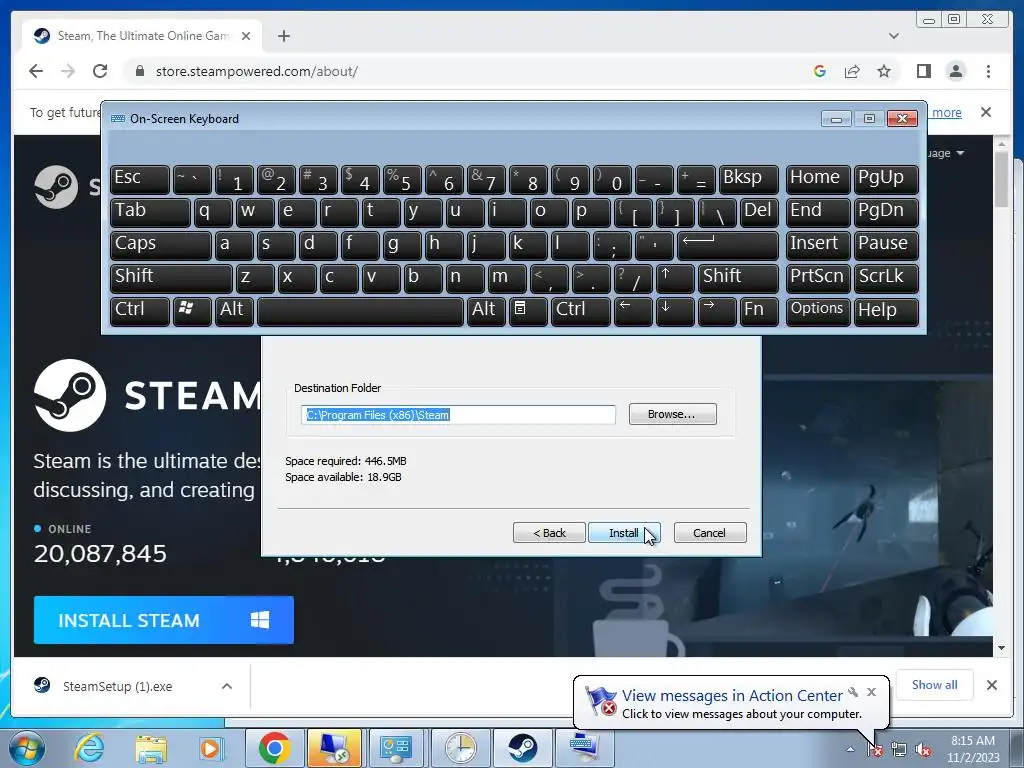Click Show all downloads

(x=935, y=685)
